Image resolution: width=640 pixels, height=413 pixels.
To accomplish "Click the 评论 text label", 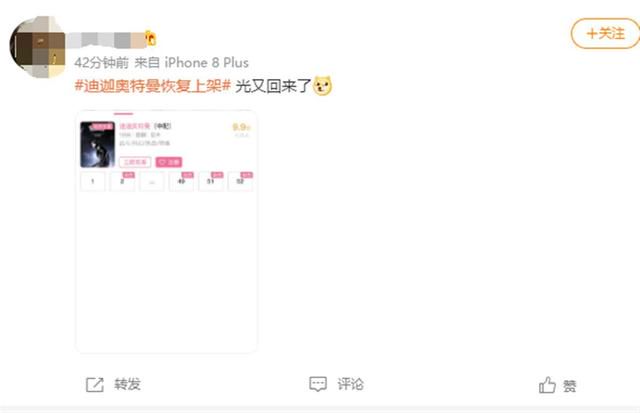I will tap(350, 384).
